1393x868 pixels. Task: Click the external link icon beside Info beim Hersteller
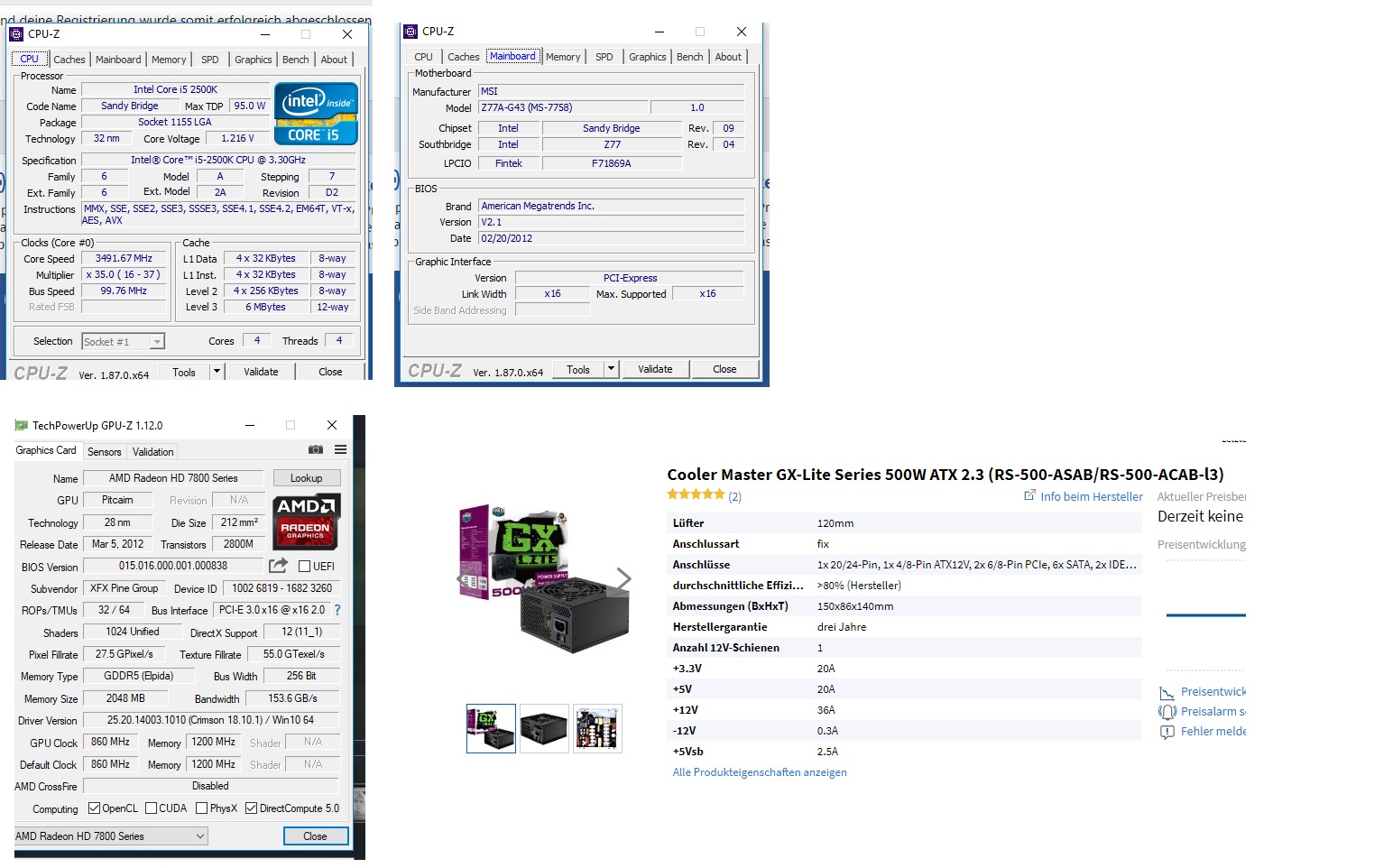[x=1029, y=495]
